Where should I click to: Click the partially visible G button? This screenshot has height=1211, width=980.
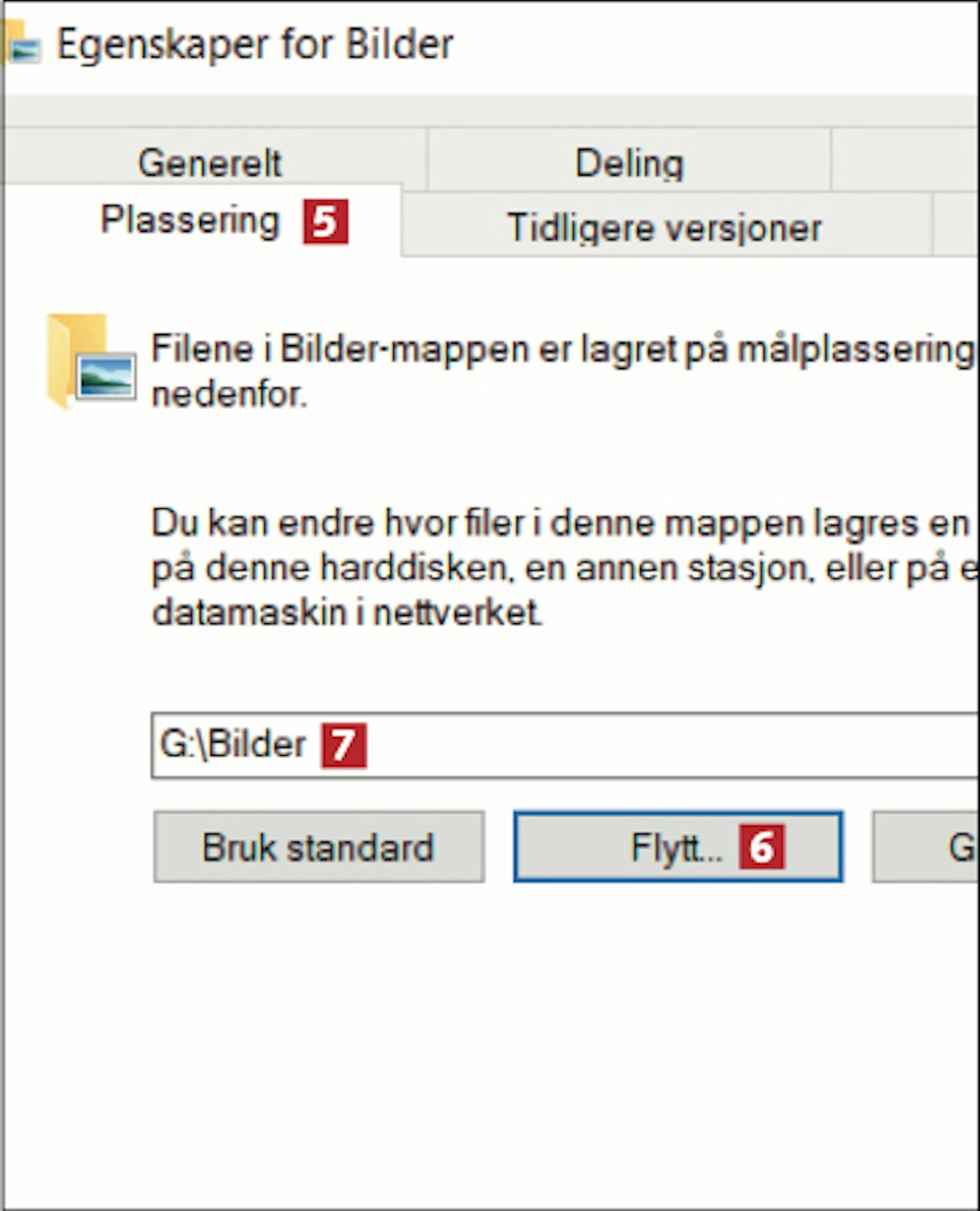pyautogui.click(x=928, y=848)
